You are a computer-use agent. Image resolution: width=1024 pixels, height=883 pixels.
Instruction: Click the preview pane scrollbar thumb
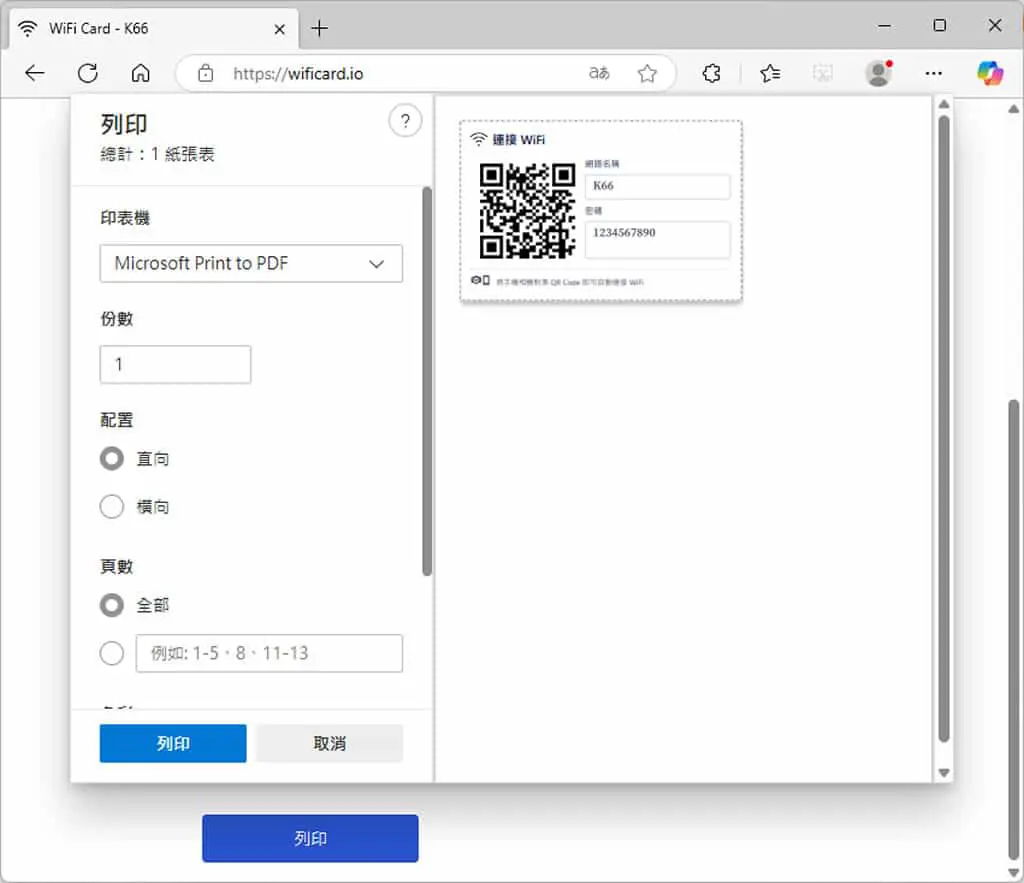[944, 428]
